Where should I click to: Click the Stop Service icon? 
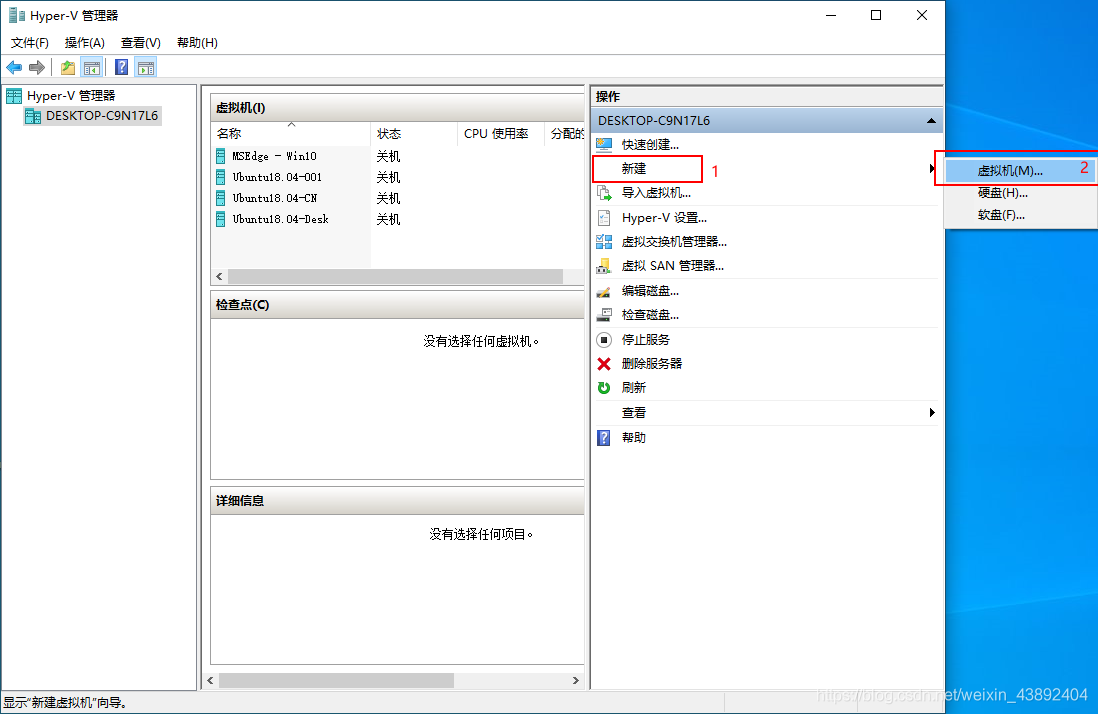tap(604, 340)
